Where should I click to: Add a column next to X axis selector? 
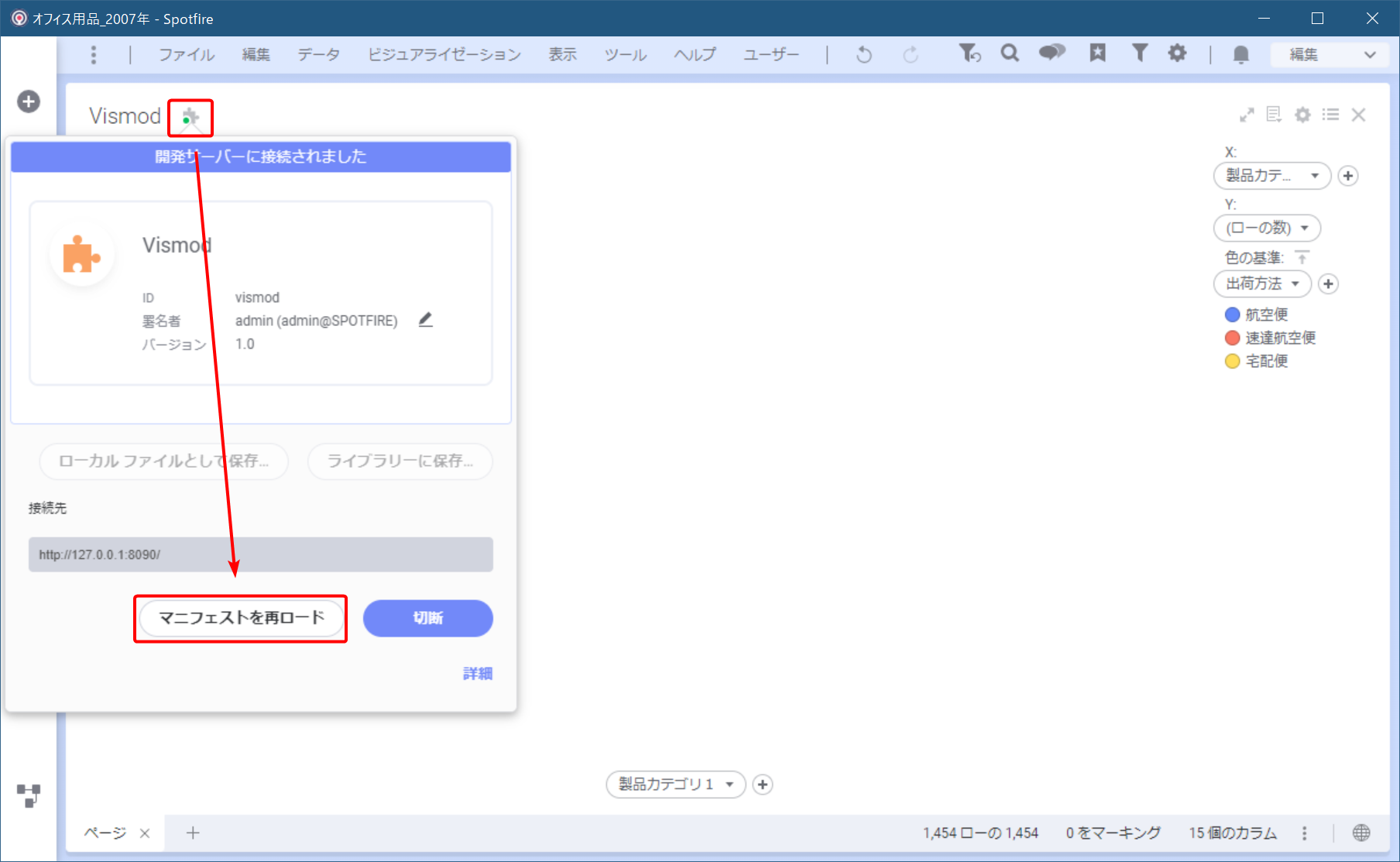1348,176
